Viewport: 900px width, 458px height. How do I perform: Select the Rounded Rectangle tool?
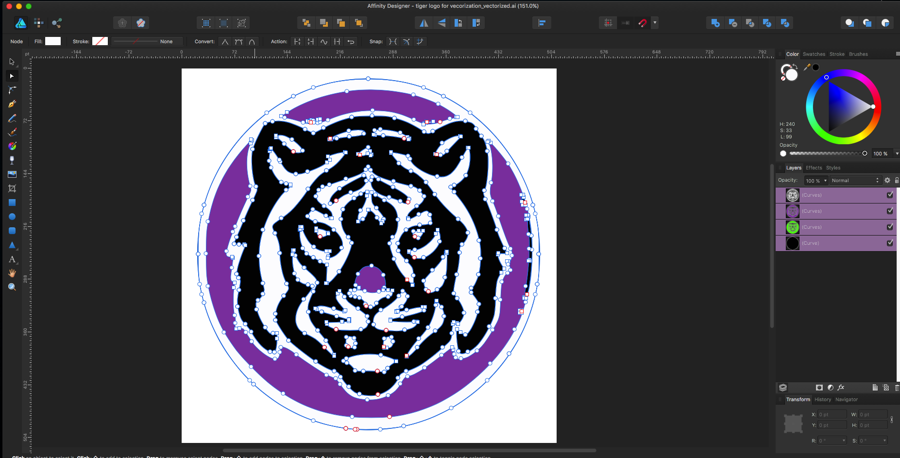click(x=12, y=231)
